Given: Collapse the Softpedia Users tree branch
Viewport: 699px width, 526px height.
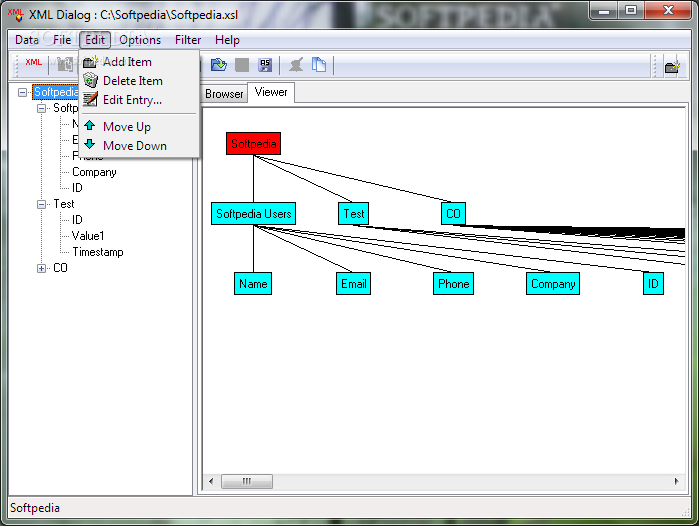Looking at the screenshot, I should click(x=41, y=108).
